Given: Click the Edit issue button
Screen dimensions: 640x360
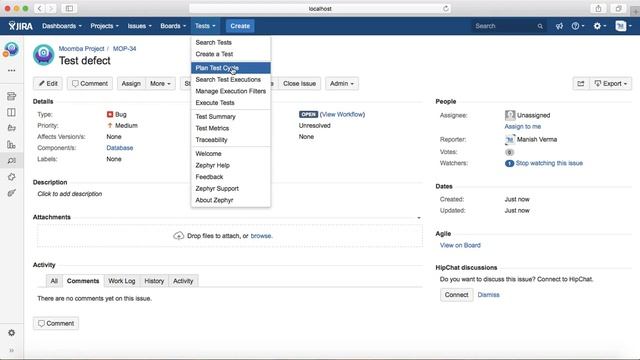Looking at the screenshot, I should pos(48,84).
